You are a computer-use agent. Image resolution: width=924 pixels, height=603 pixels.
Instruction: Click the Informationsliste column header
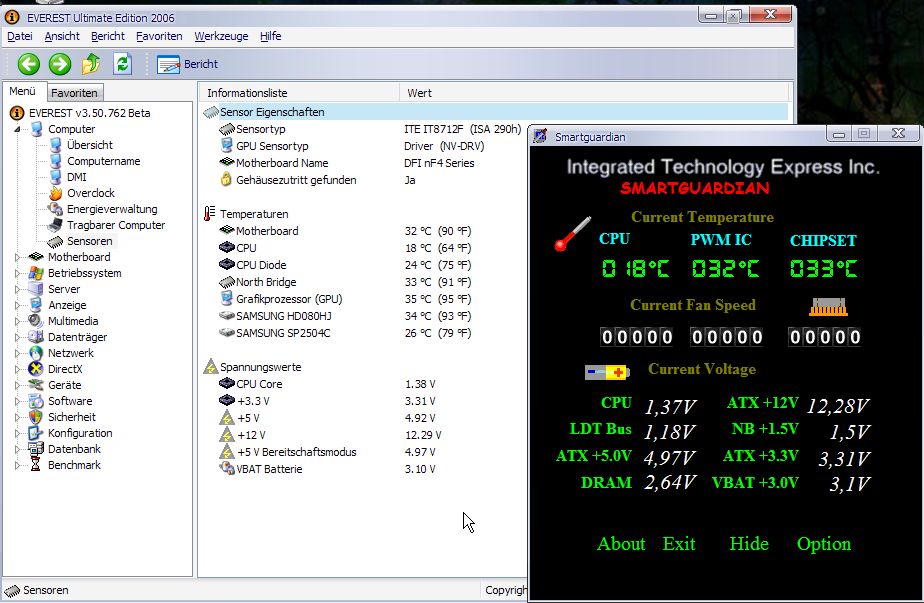(299, 93)
